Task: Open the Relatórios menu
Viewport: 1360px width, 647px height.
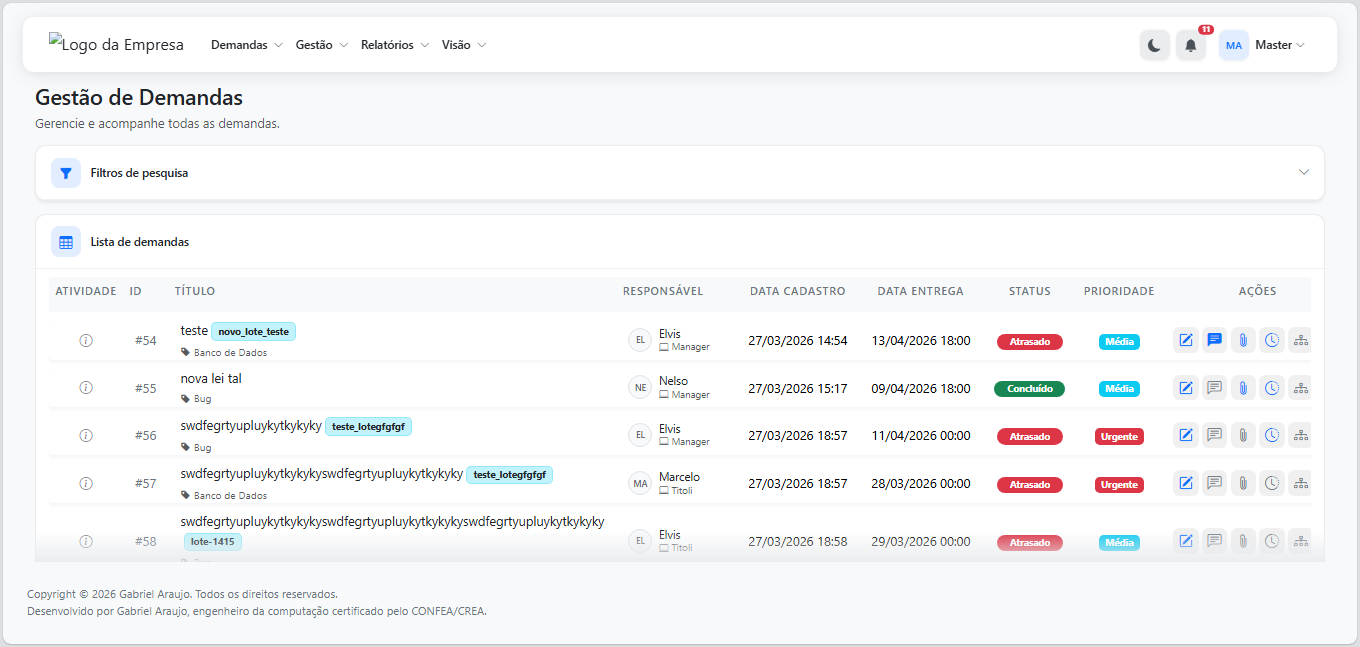Action: [394, 45]
